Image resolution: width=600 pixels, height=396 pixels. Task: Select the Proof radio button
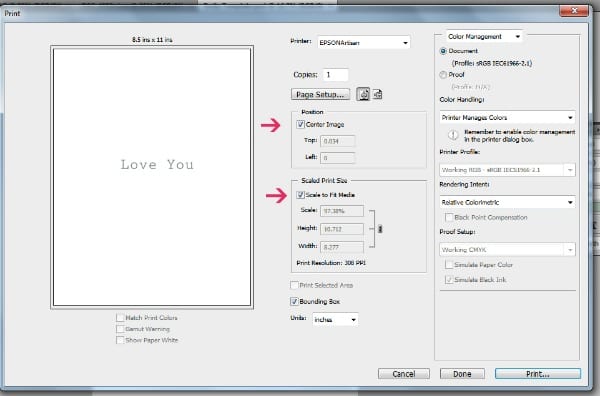pyautogui.click(x=443, y=75)
